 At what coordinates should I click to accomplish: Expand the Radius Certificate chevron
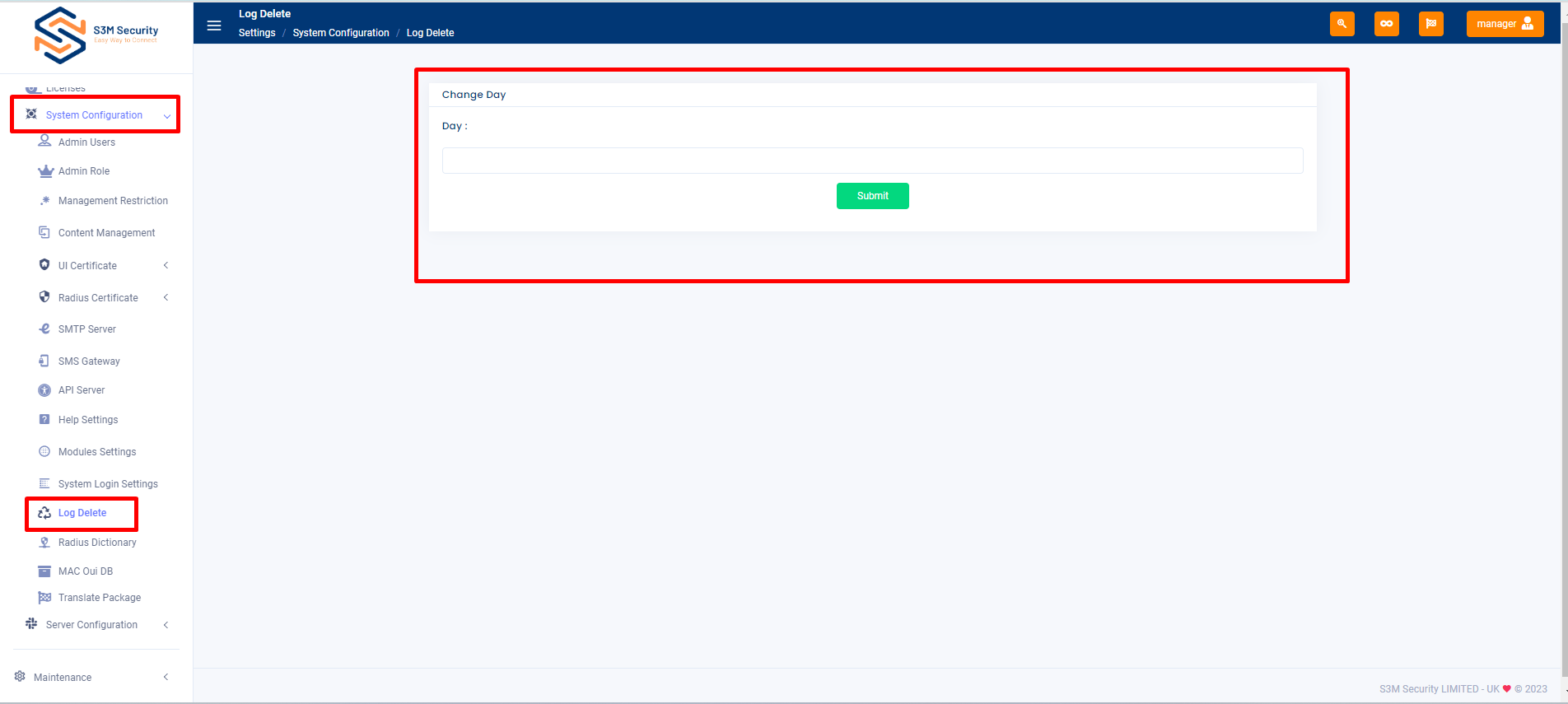point(166,297)
